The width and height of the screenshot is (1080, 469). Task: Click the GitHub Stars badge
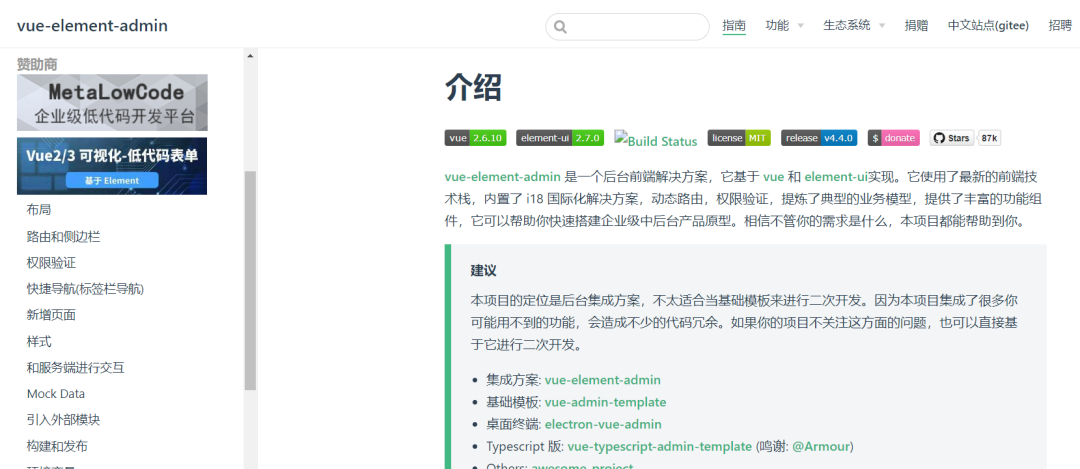pos(951,138)
